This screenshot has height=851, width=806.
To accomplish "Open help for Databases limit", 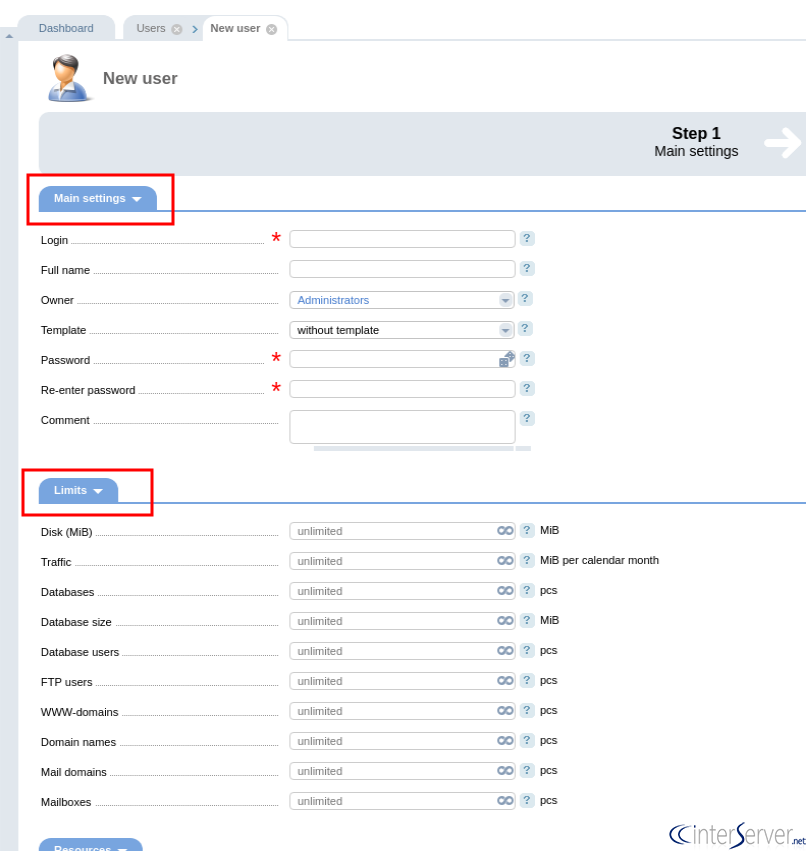I will 526,590.
